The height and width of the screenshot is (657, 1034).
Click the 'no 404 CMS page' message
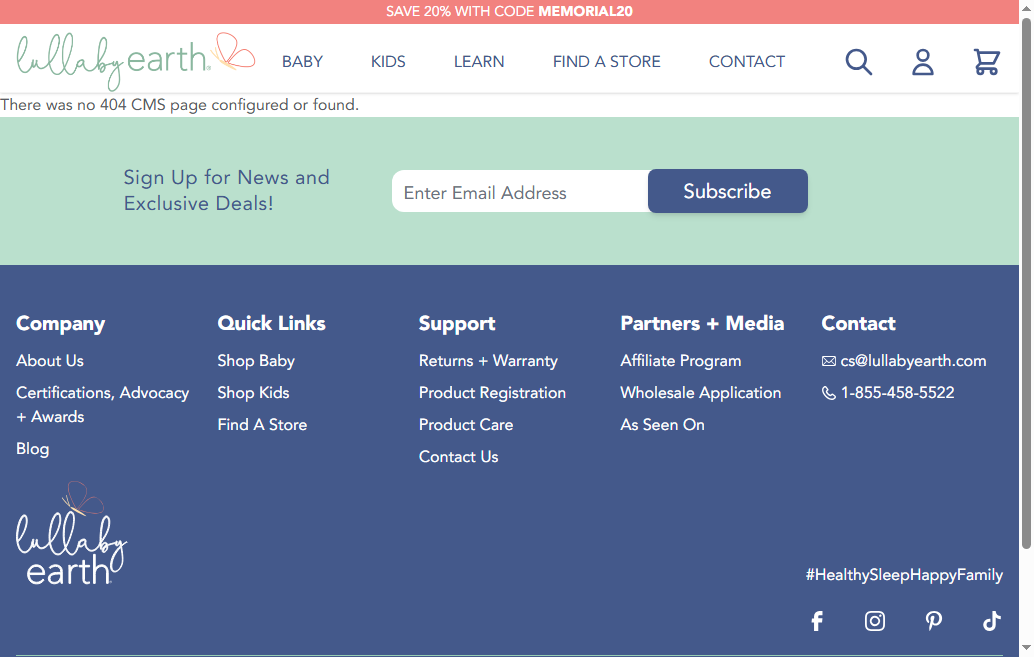[x=180, y=105]
